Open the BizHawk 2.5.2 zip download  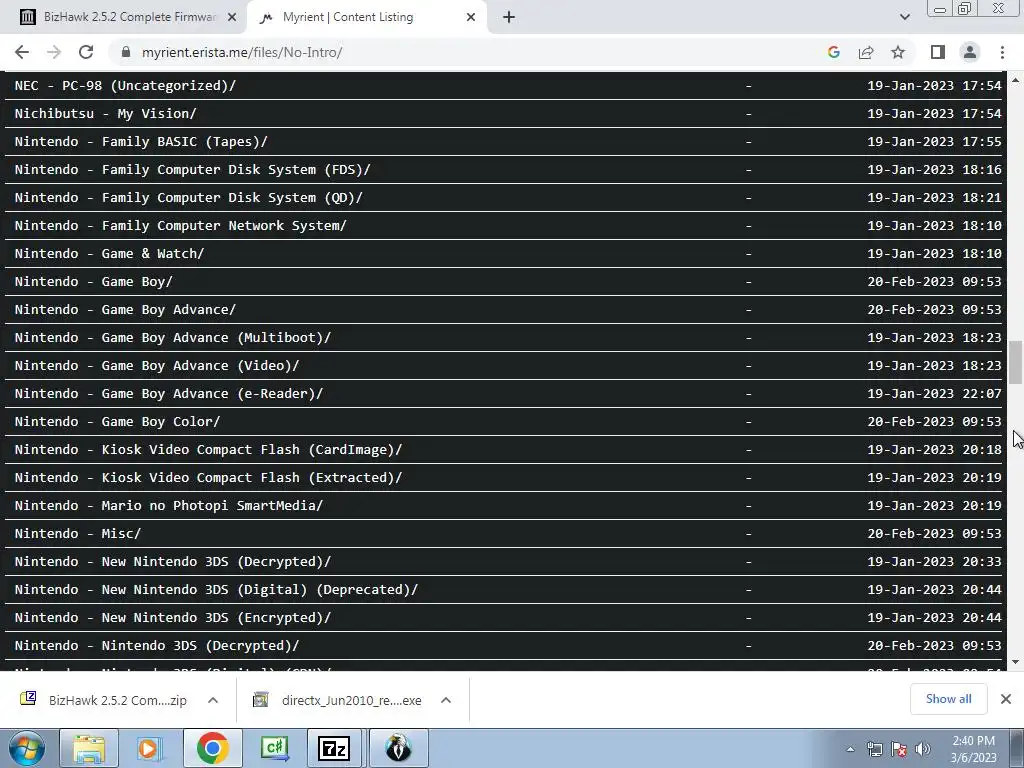pos(104,700)
